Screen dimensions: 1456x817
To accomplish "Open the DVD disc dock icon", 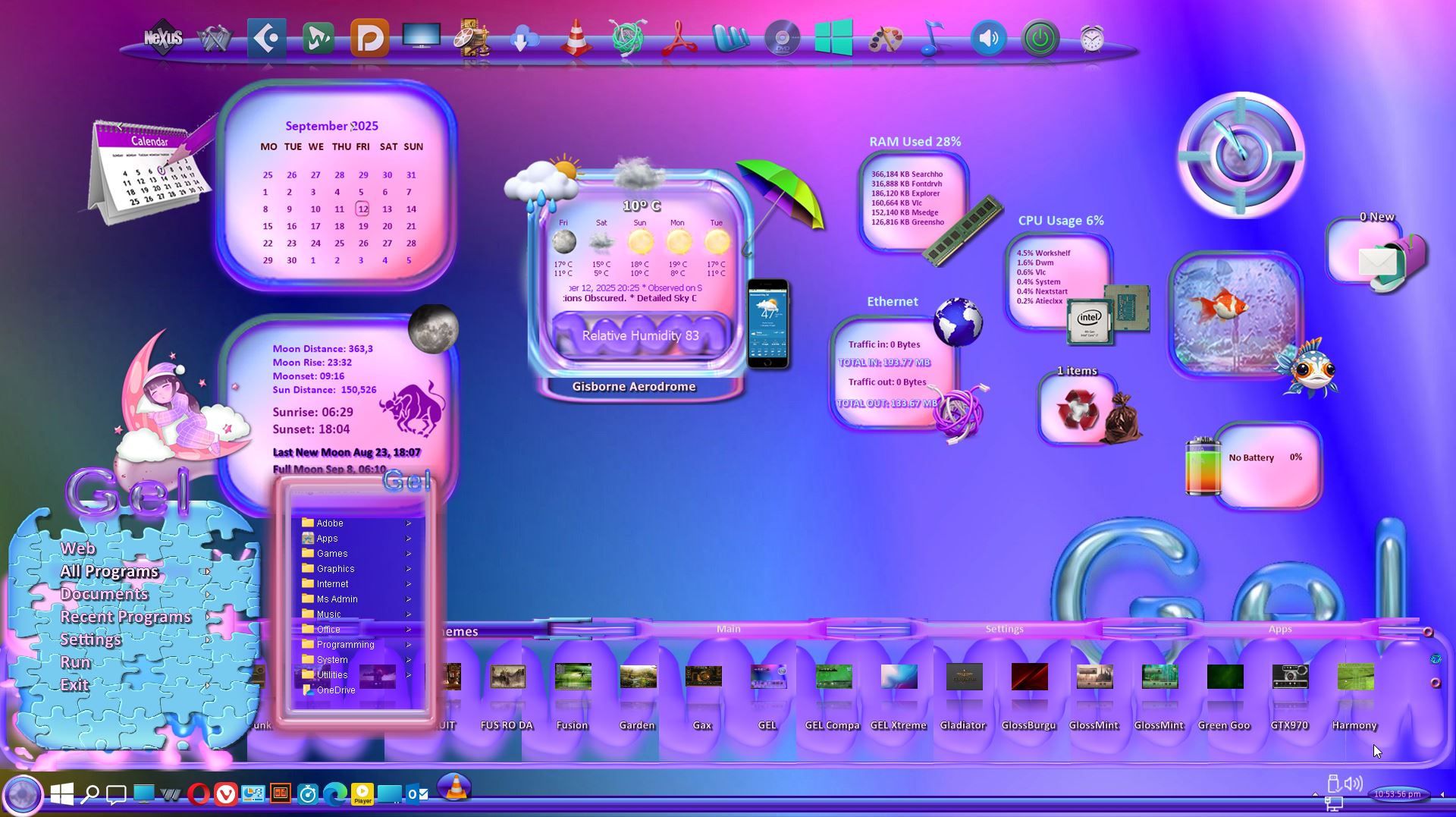I will (x=782, y=38).
